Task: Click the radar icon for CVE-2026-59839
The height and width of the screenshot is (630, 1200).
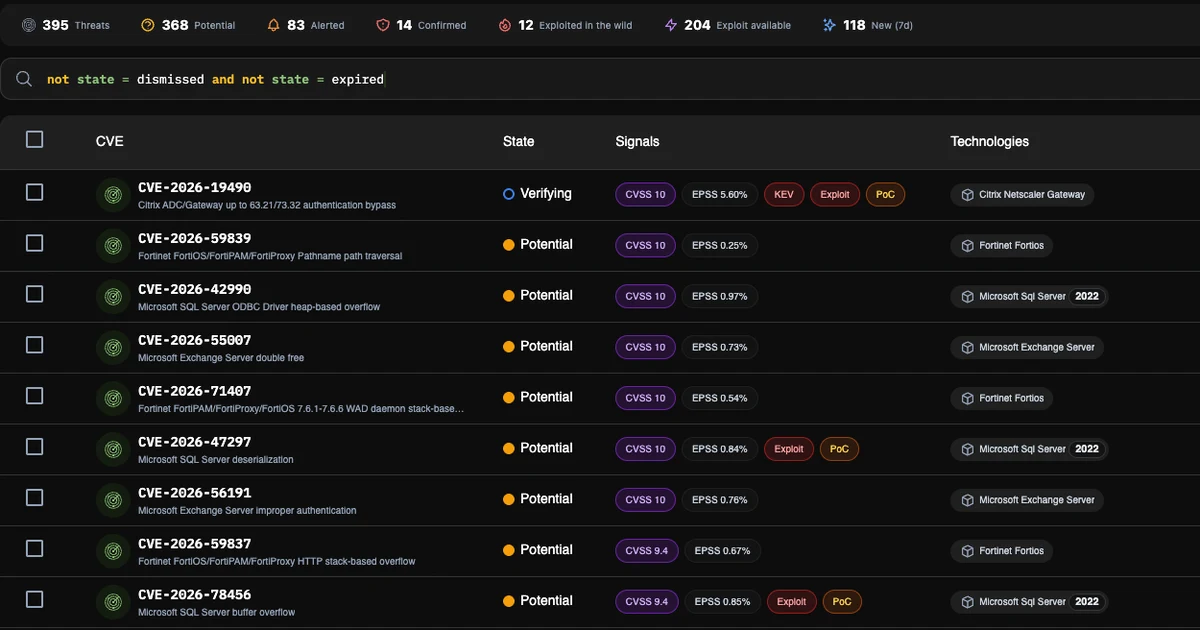Action: [113, 245]
